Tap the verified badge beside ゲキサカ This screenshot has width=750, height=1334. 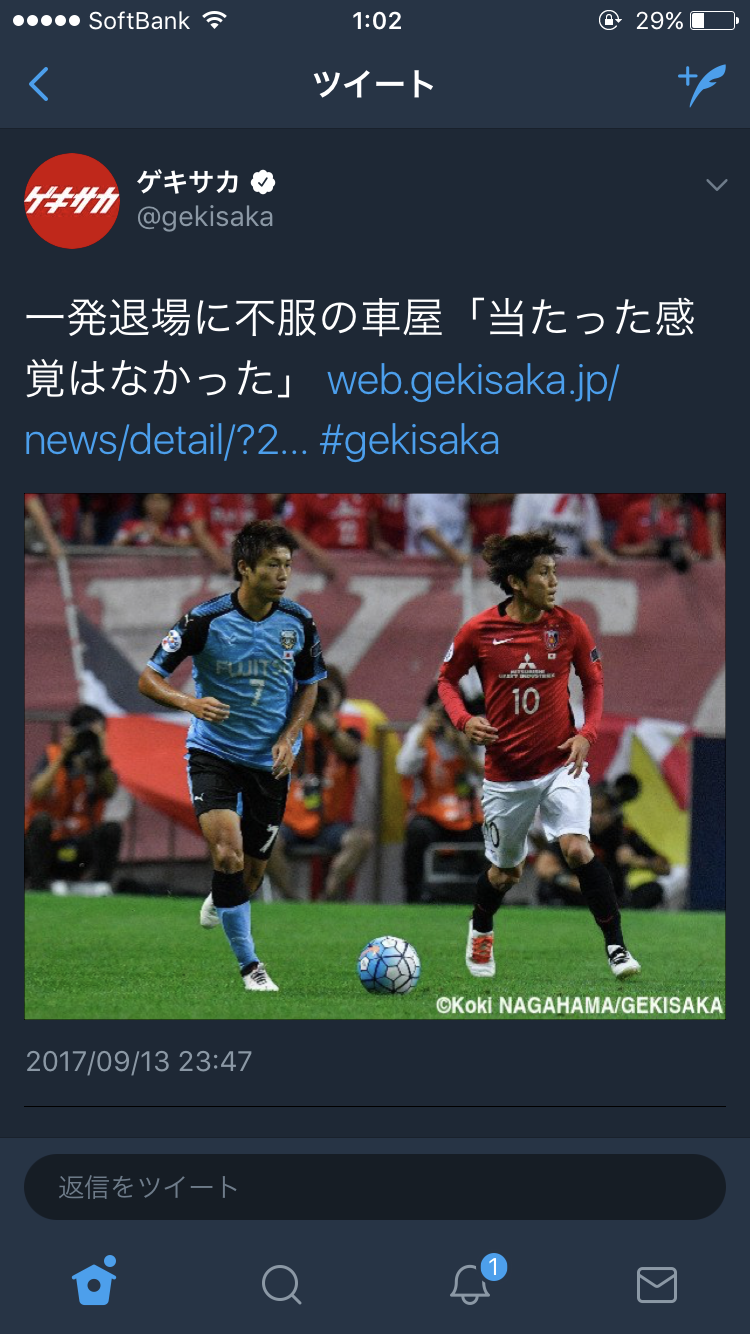[263, 182]
